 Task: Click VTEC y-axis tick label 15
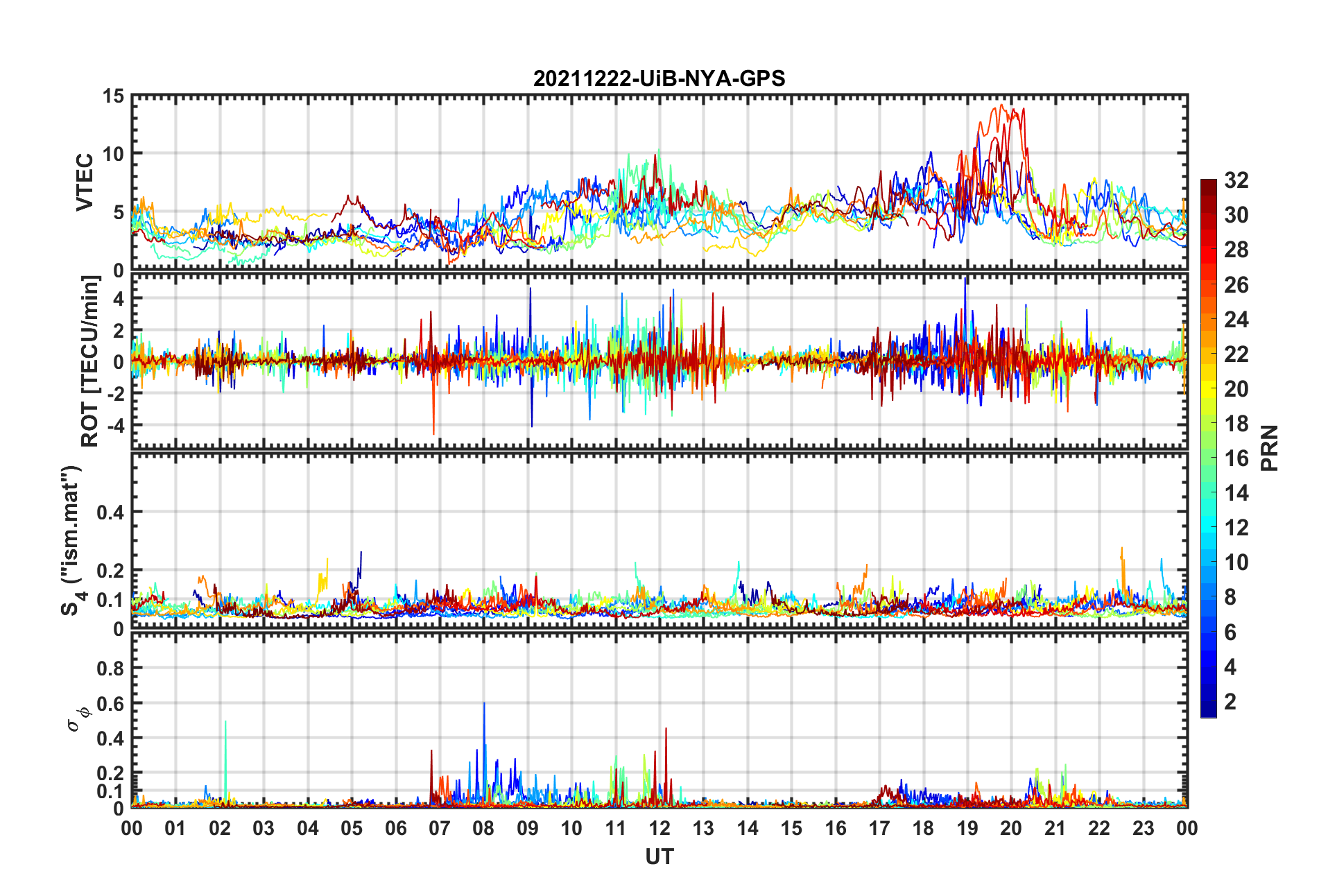113,96
